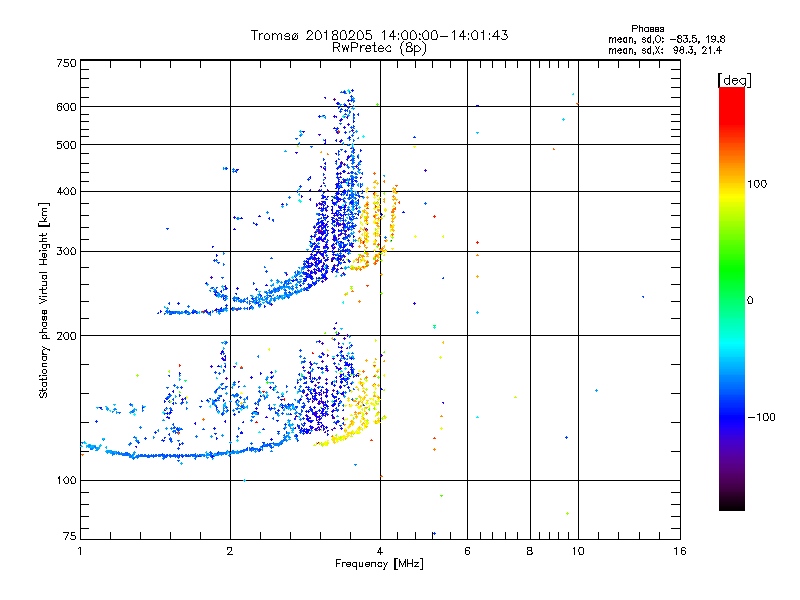
Task: Click y-axis tick label '100'
Action: click(x=66, y=481)
